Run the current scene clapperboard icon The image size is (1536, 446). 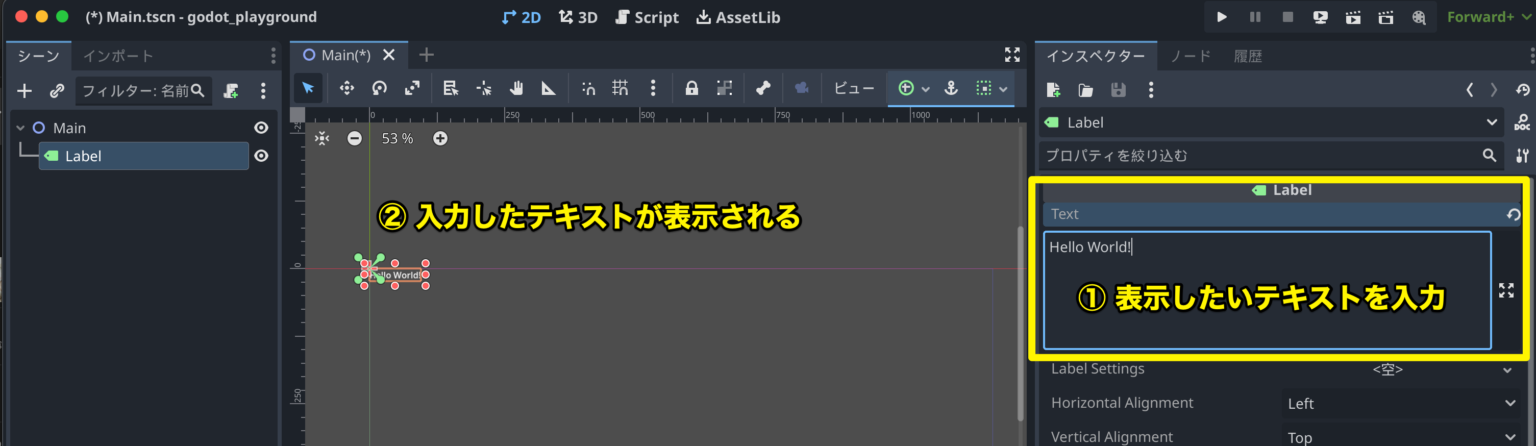(x=1353, y=17)
